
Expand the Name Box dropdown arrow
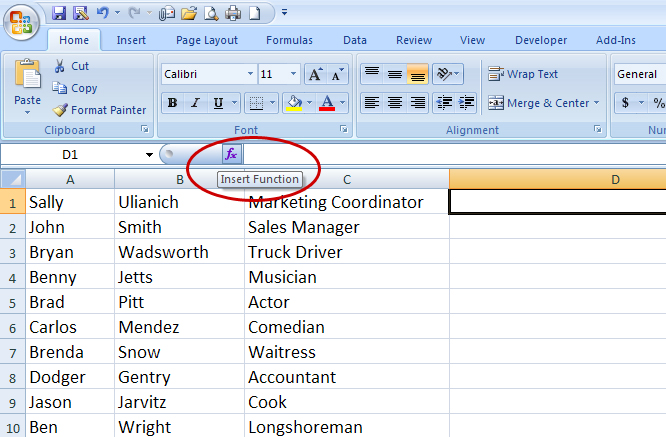click(149, 155)
